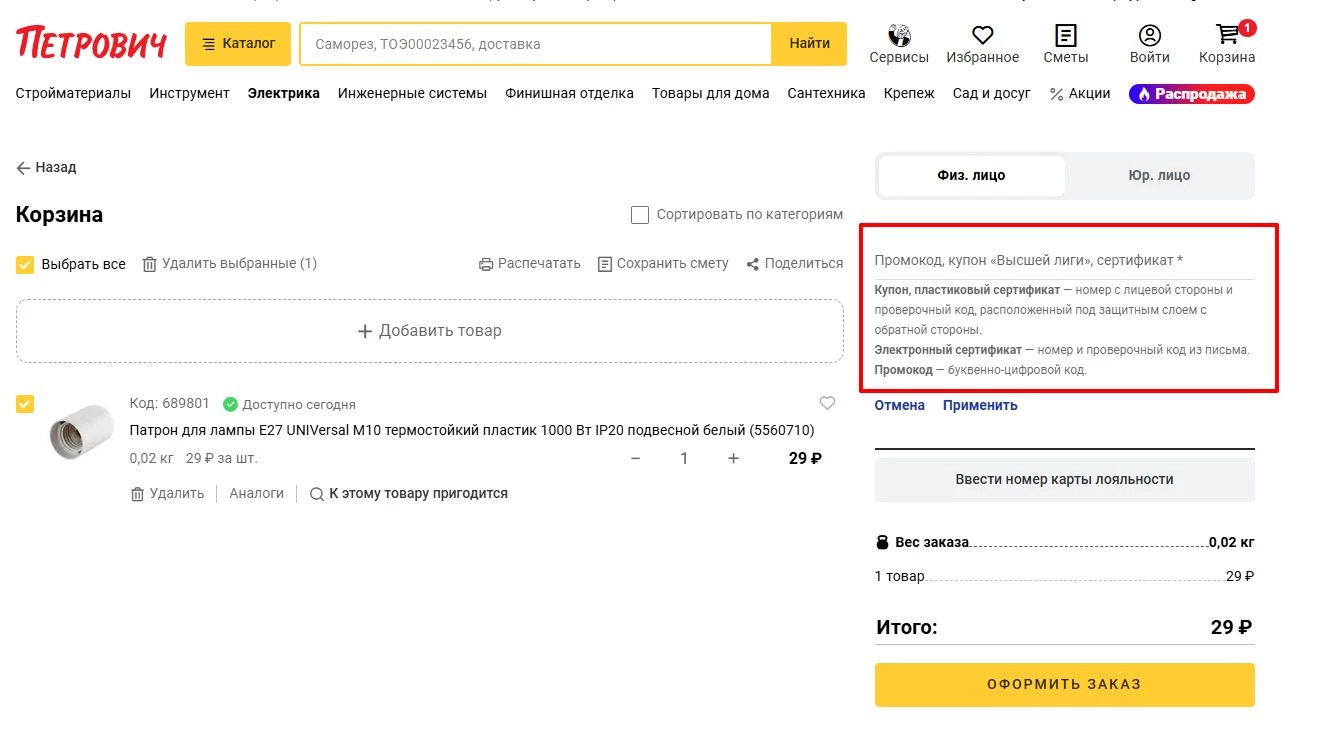This screenshot has height=745, width=1329.
Task: Add the lamp socket to favorites
Action: point(827,403)
